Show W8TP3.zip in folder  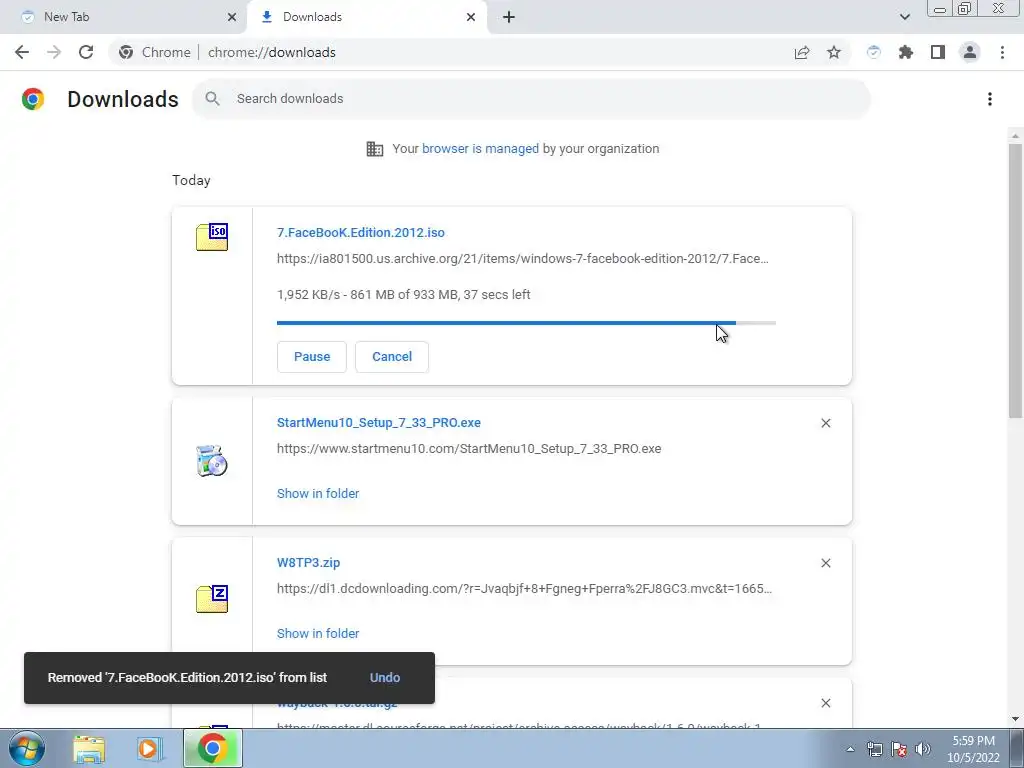(318, 633)
